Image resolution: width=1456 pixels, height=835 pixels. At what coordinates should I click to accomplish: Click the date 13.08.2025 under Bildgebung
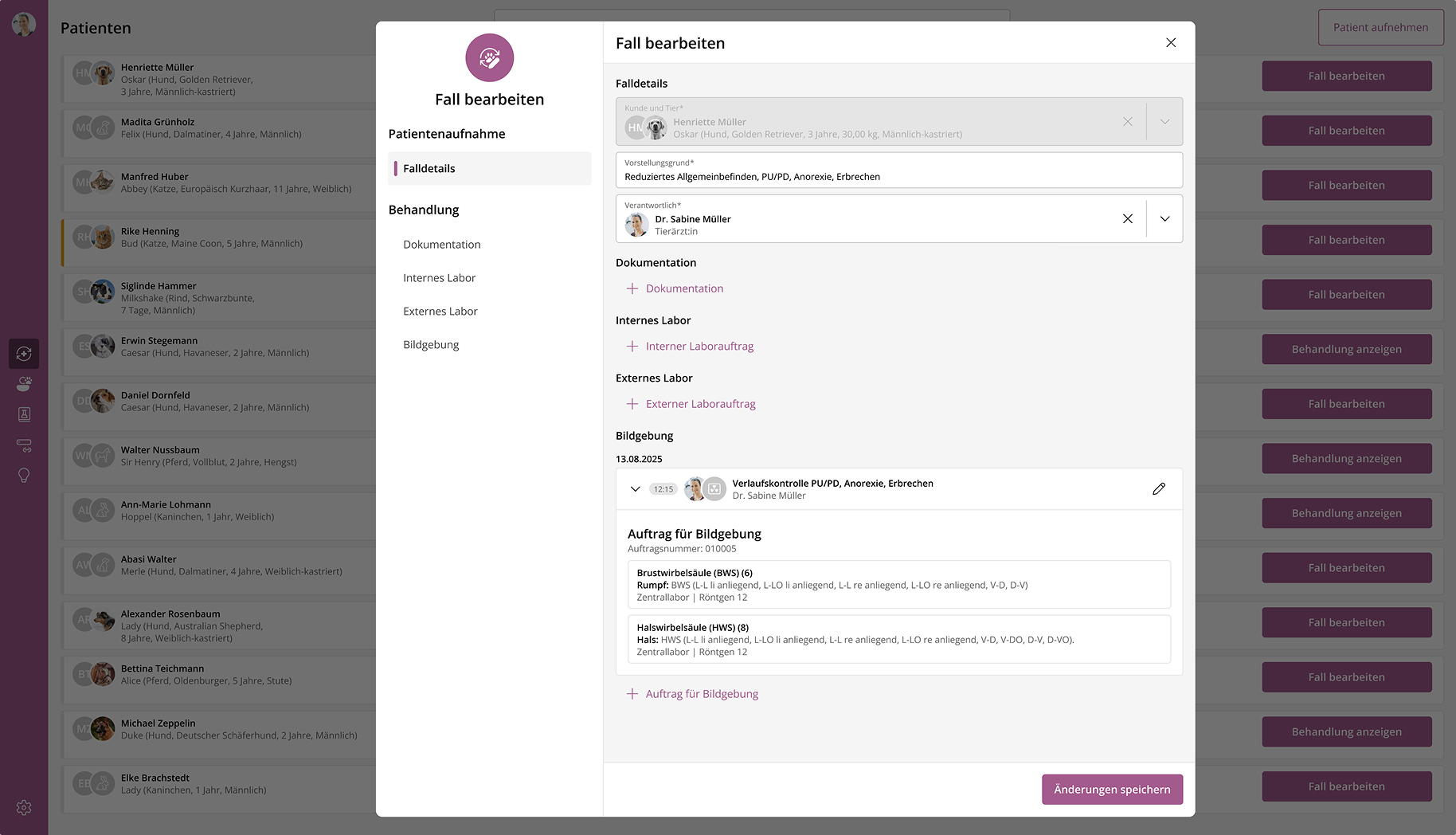click(x=639, y=459)
